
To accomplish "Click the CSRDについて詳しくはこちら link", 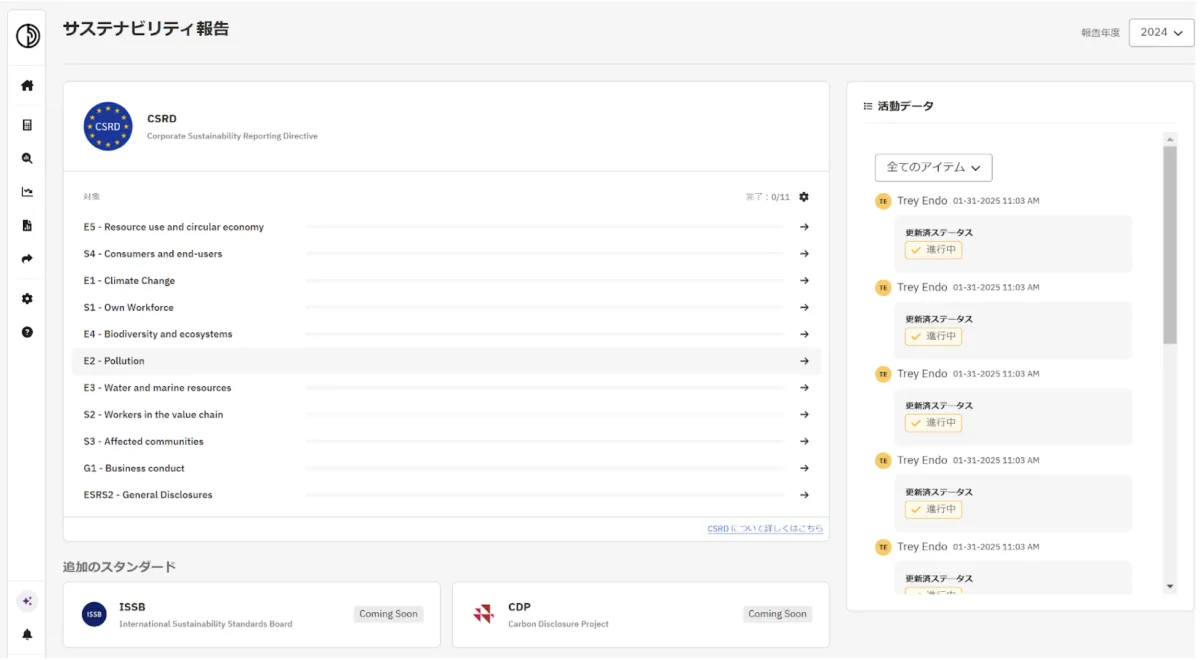I will click(765, 529).
